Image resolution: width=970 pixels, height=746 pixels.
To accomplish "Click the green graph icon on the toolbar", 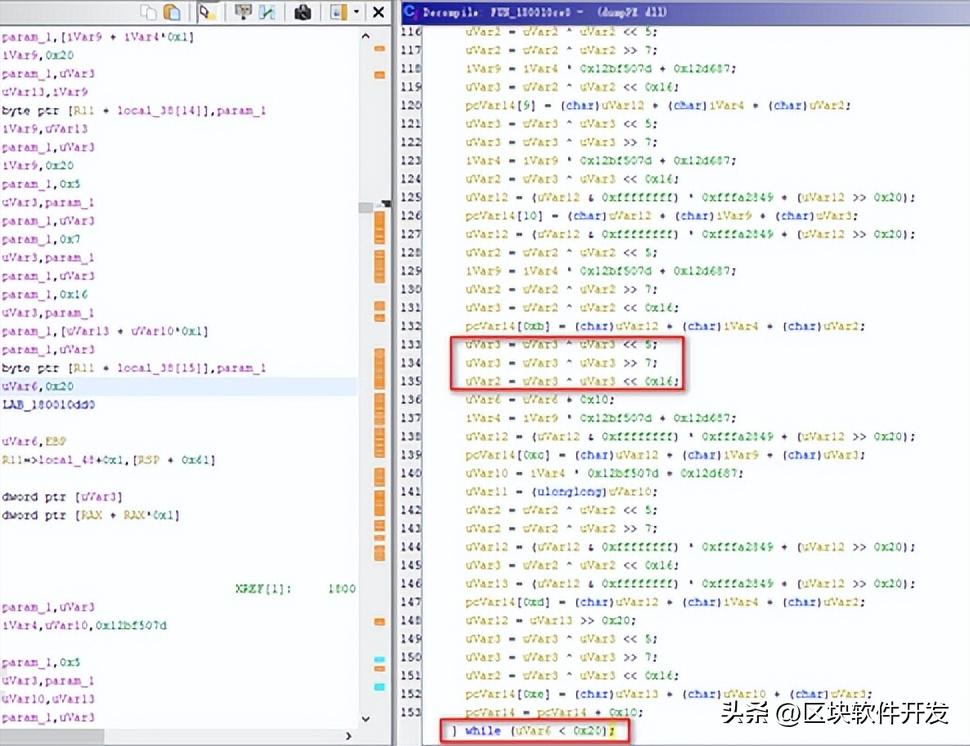I will pyautogui.click(x=267, y=12).
